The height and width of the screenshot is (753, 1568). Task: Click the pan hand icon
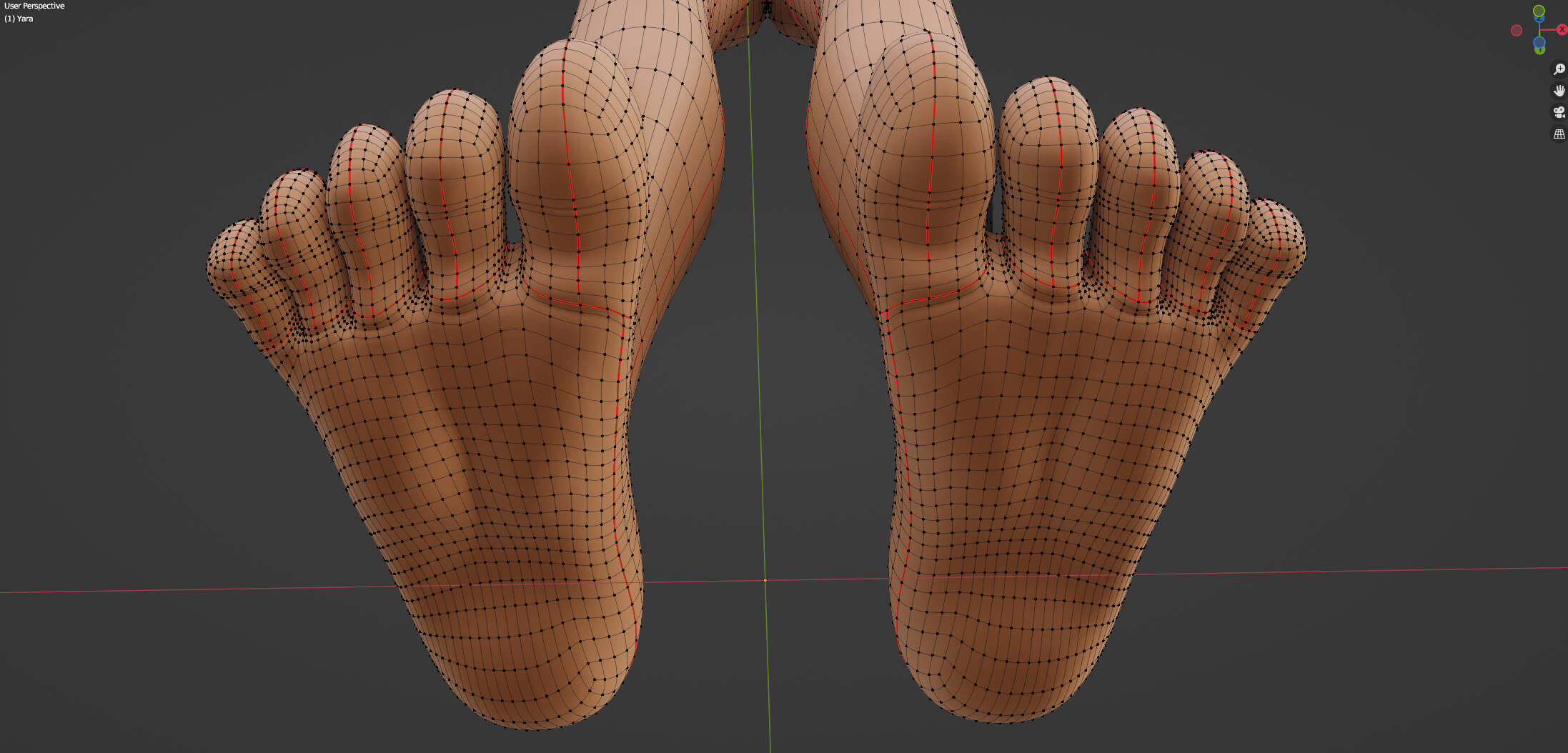click(1559, 91)
